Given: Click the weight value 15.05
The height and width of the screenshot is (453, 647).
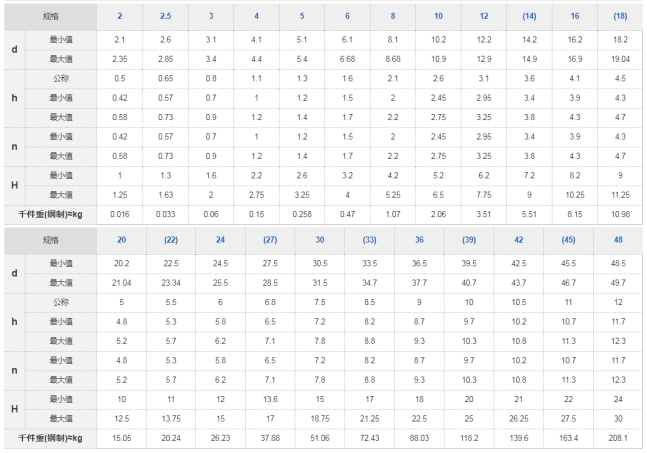Looking at the screenshot, I should click(121, 437).
